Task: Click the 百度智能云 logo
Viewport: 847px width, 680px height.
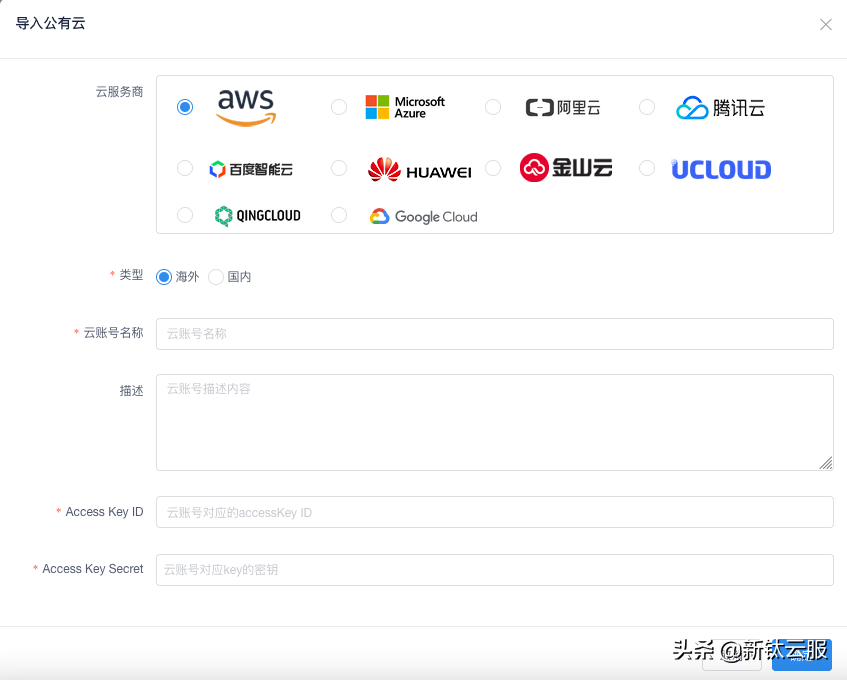Action: click(251, 169)
